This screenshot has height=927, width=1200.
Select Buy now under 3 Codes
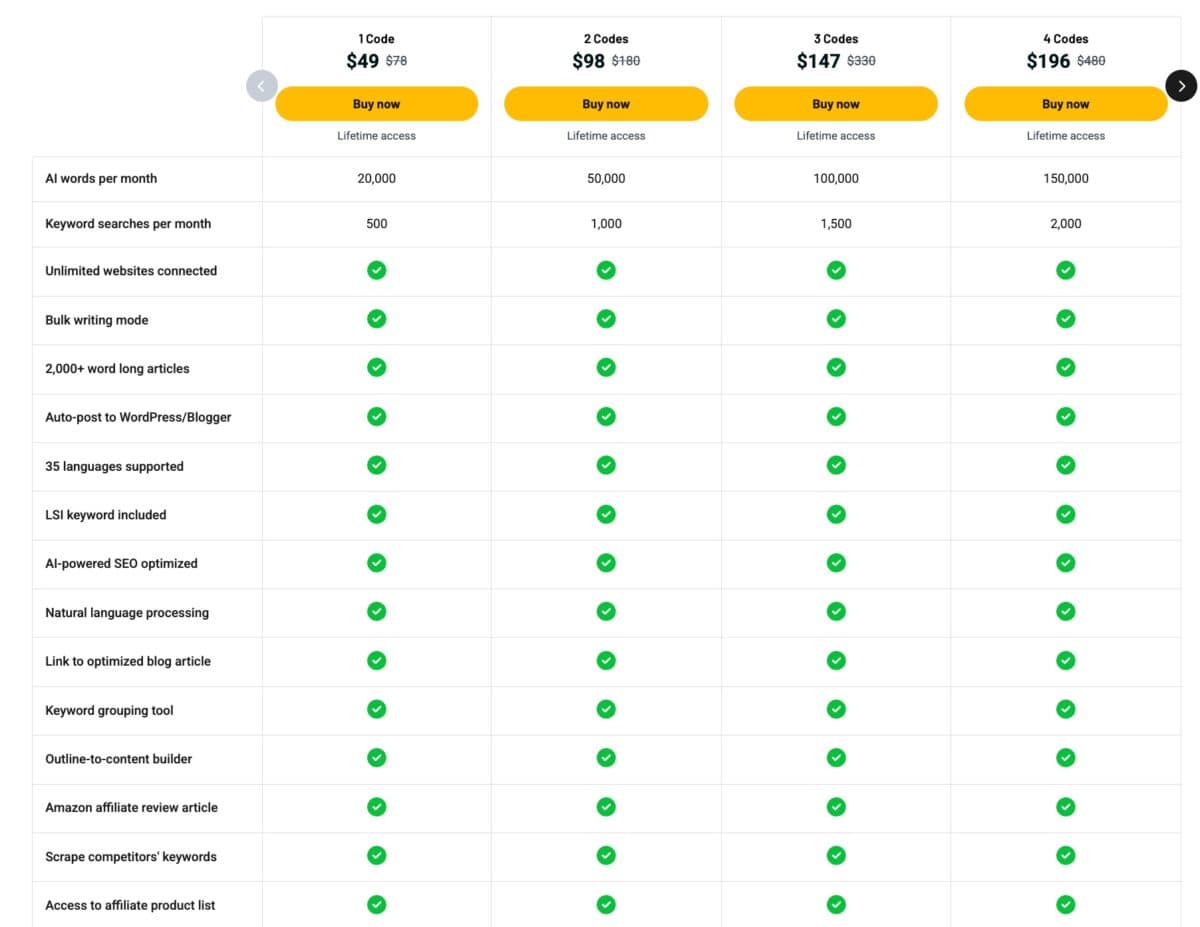[836, 104]
